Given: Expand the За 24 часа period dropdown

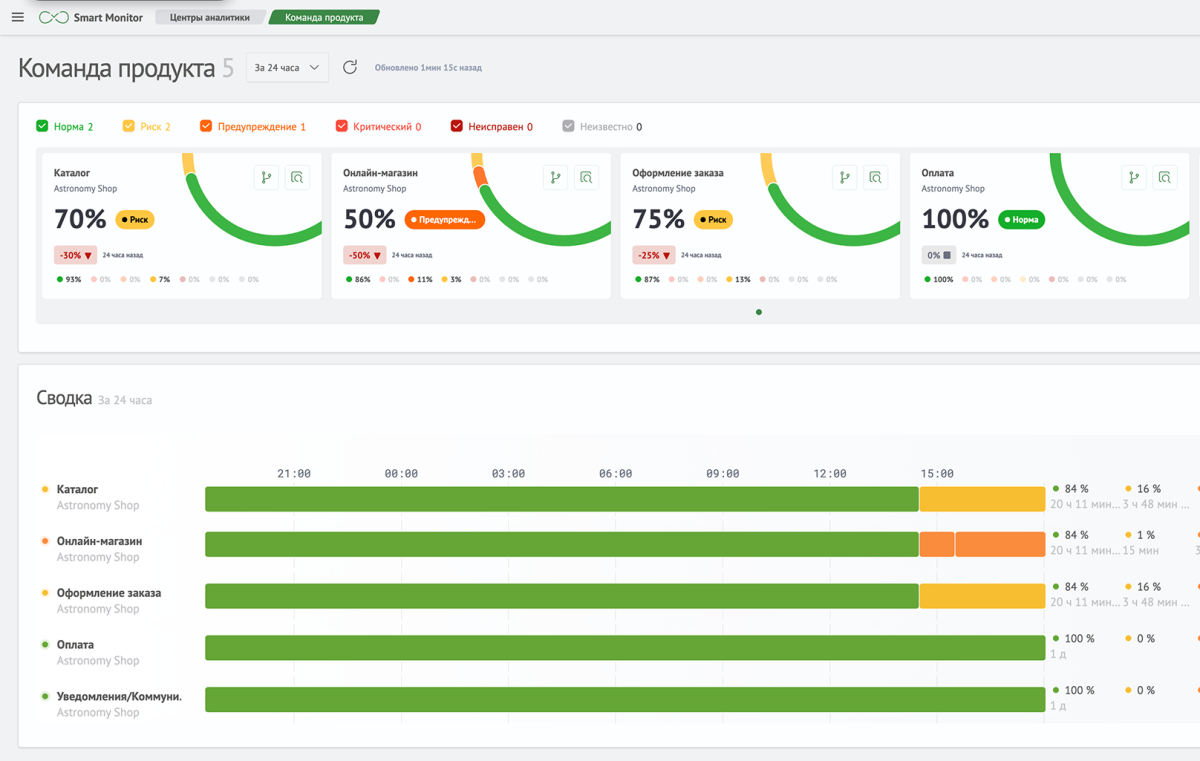Looking at the screenshot, I should [x=287, y=67].
